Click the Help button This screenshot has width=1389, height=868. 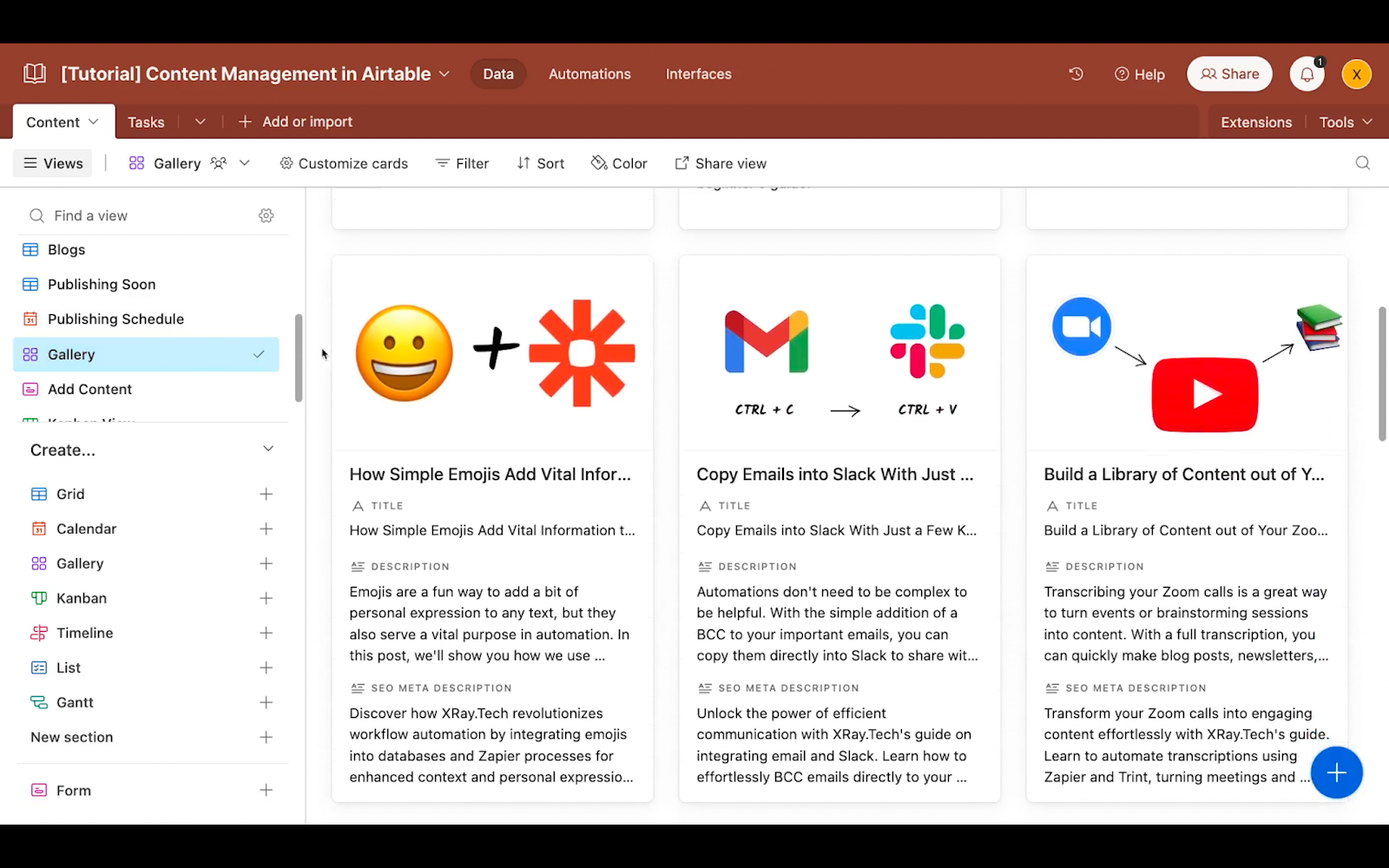pyautogui.click(x=1139, y=74)
